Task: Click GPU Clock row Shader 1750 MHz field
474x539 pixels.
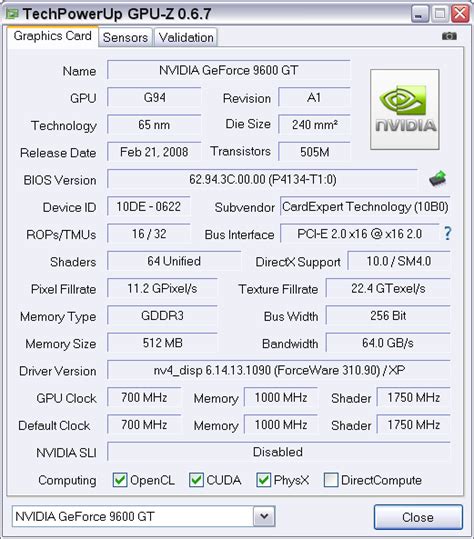Action: tap(414, 397)
